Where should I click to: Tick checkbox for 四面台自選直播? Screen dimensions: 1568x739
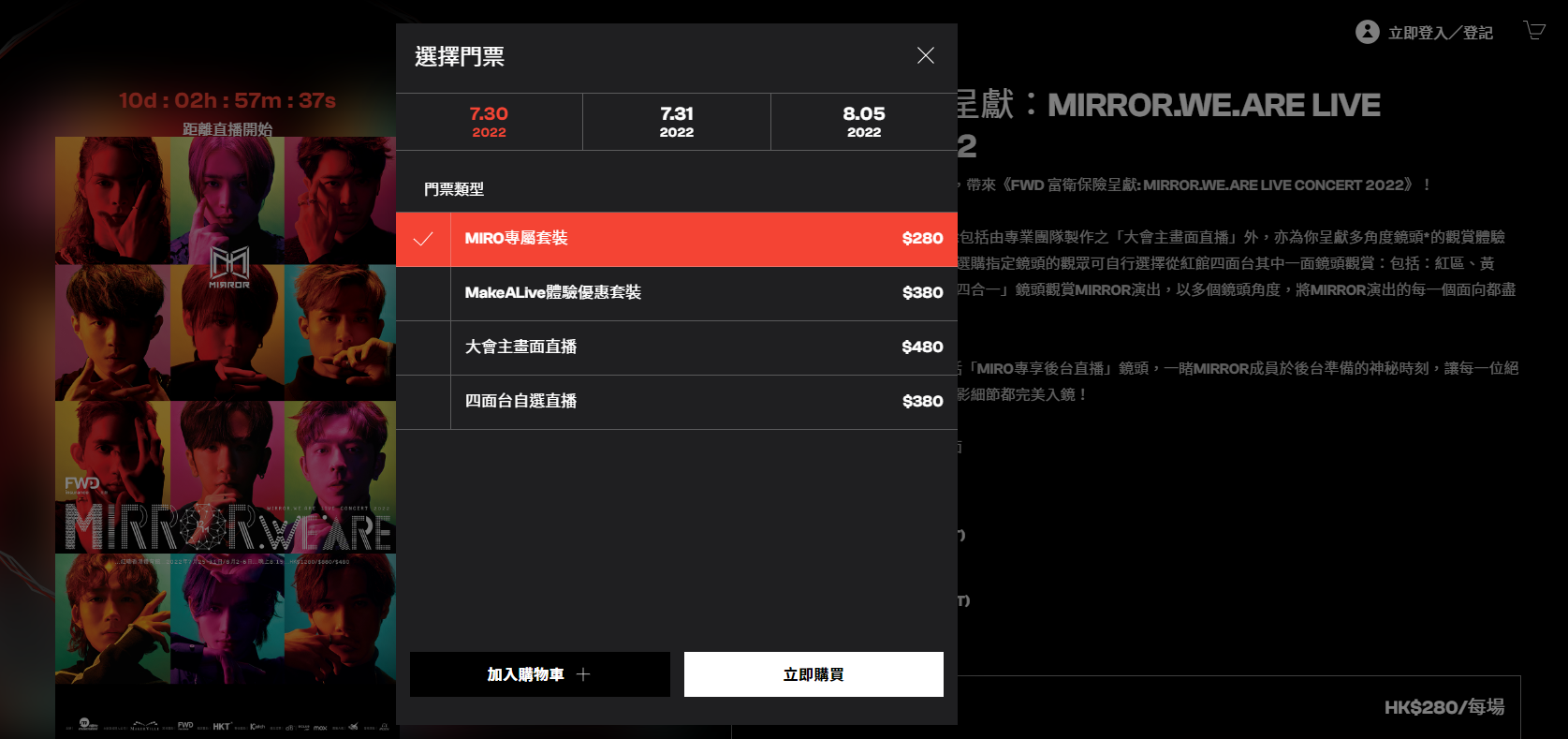(423, 402)
